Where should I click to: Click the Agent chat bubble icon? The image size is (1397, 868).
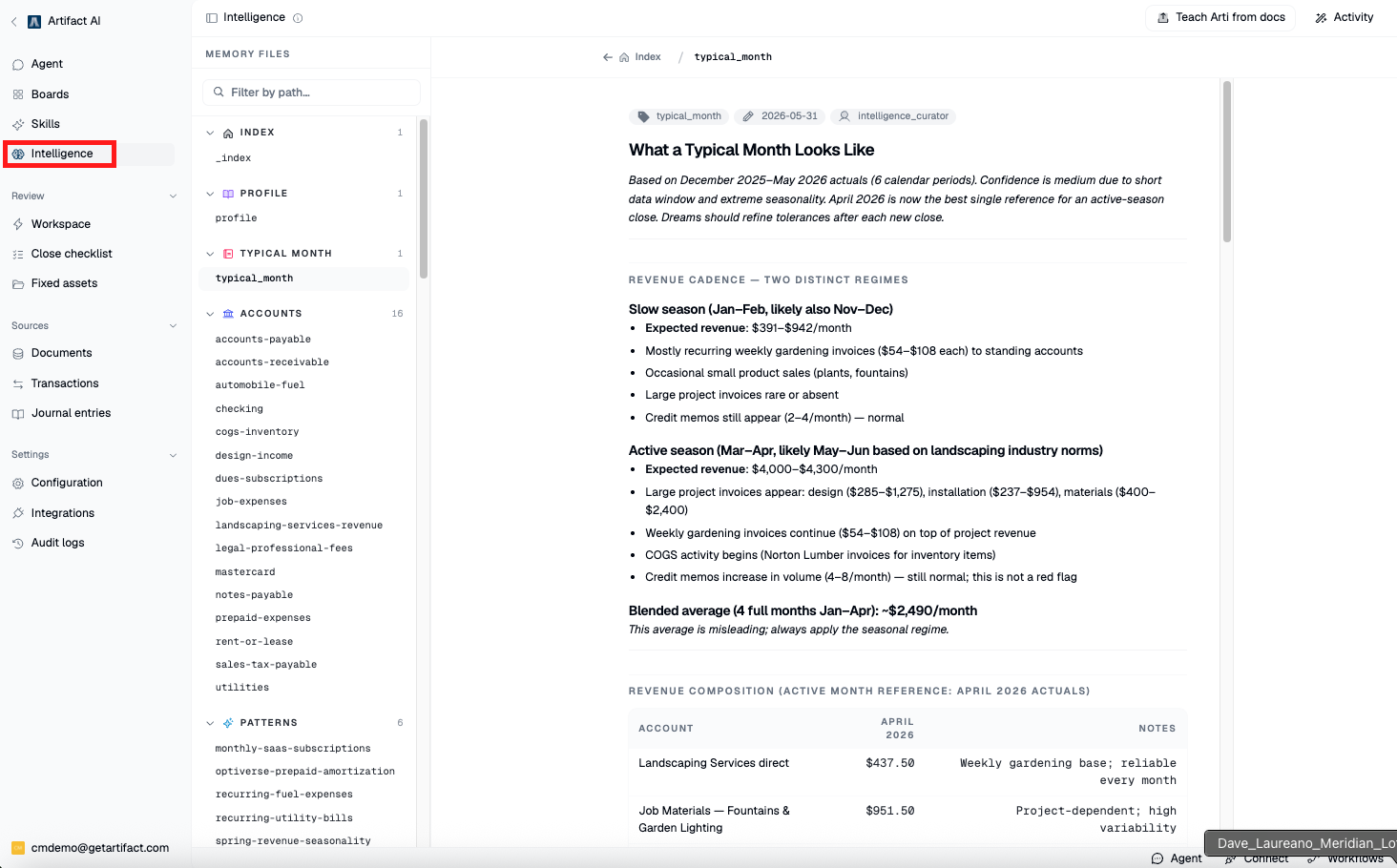tap(18, 64)
